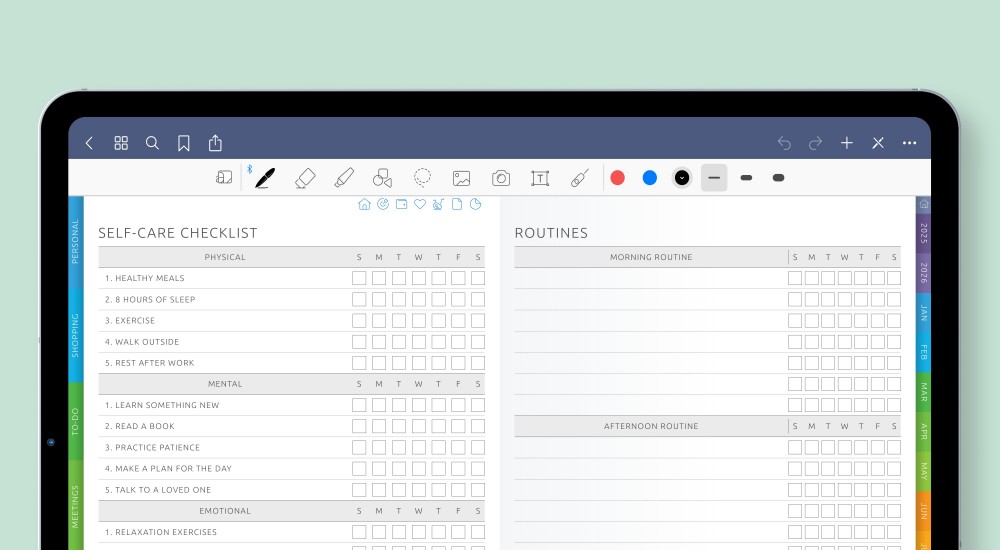Open the PERSONAL side tab

(75, 242)
